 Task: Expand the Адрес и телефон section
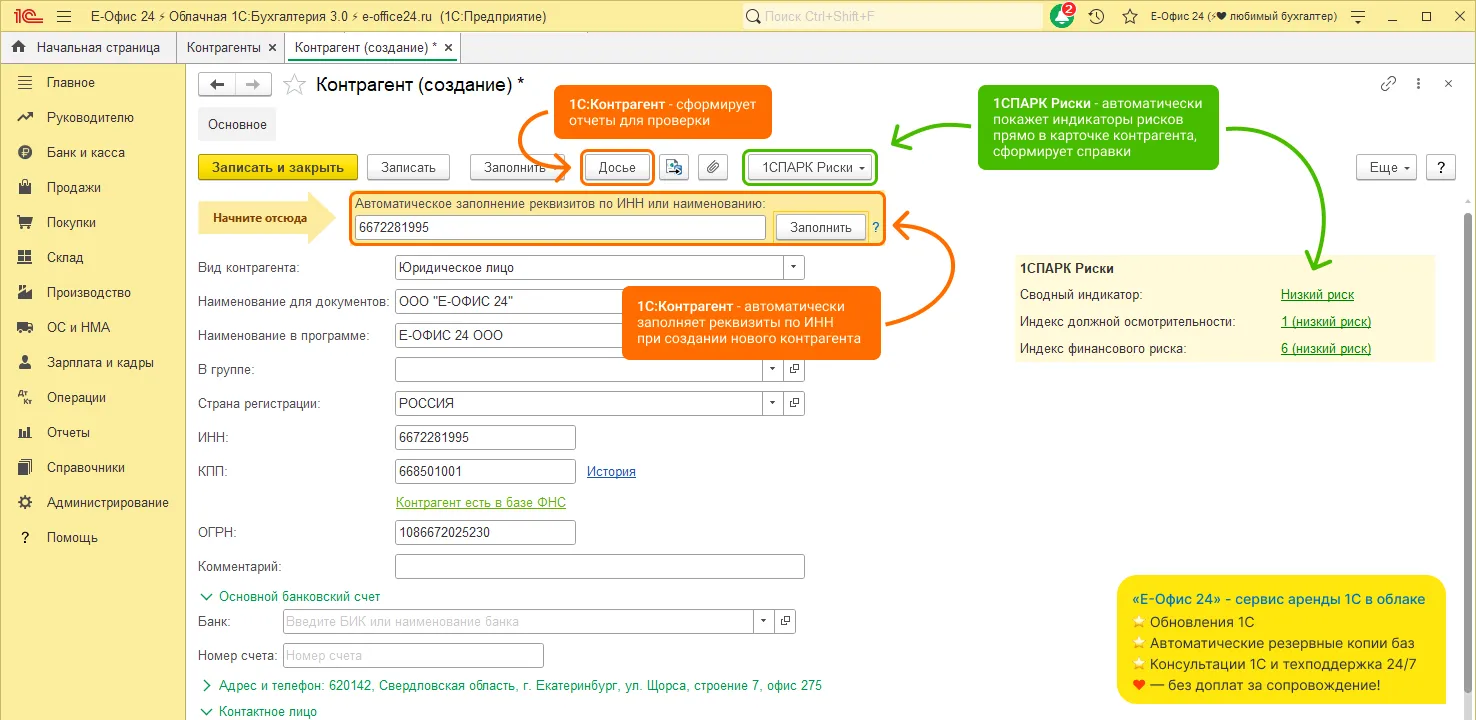point(208,686)
